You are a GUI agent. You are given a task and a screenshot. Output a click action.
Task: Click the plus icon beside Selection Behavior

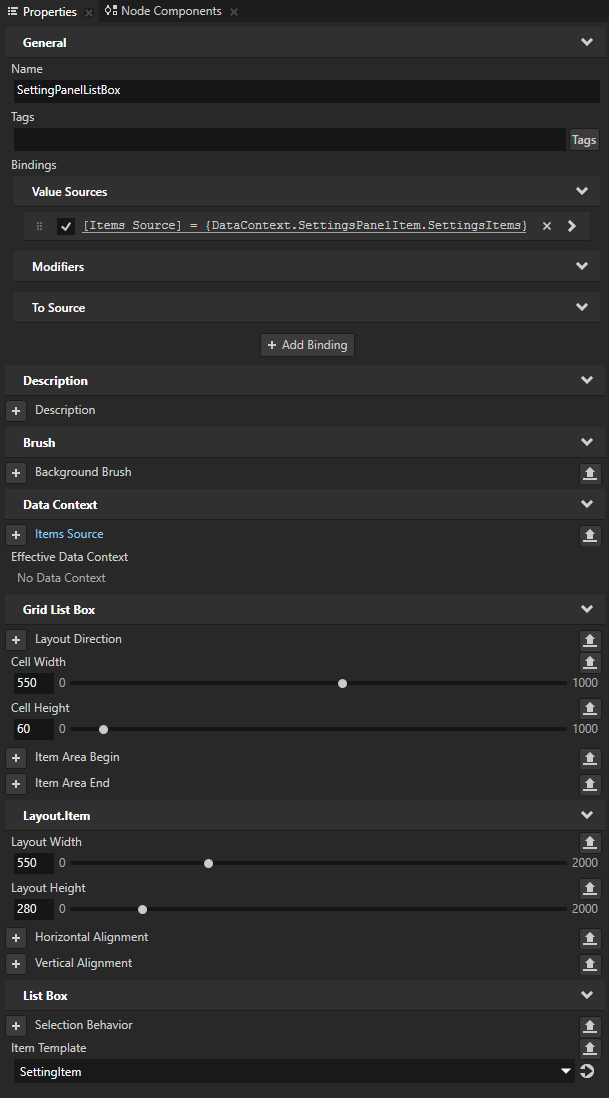(16, 1025)
